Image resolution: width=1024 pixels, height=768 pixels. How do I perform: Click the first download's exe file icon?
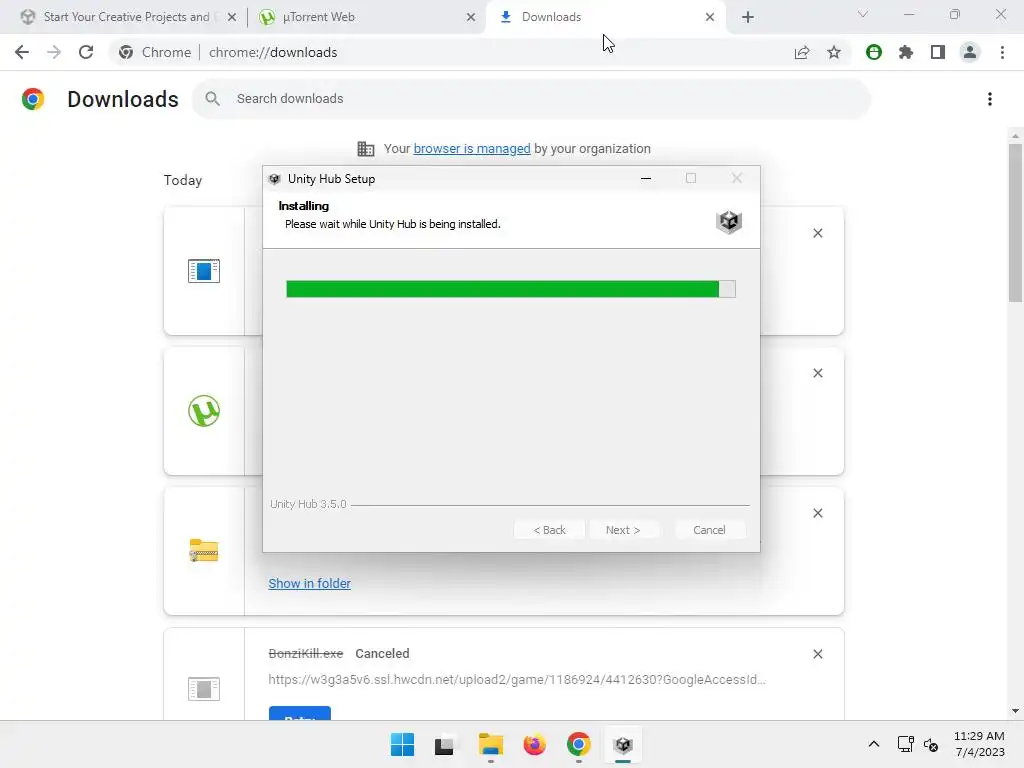tap(204, 271)
